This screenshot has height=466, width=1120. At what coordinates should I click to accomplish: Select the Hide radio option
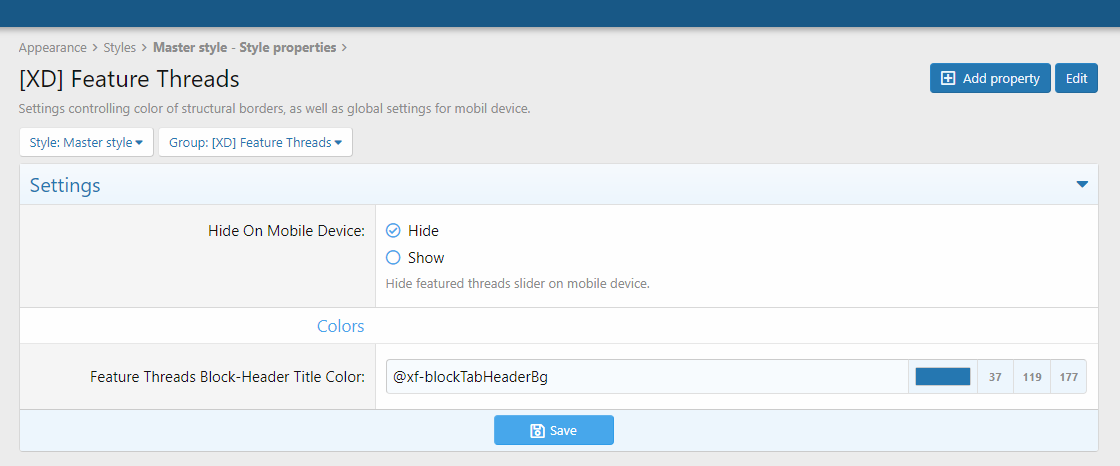pyautogui.click(x=393, y=231)
